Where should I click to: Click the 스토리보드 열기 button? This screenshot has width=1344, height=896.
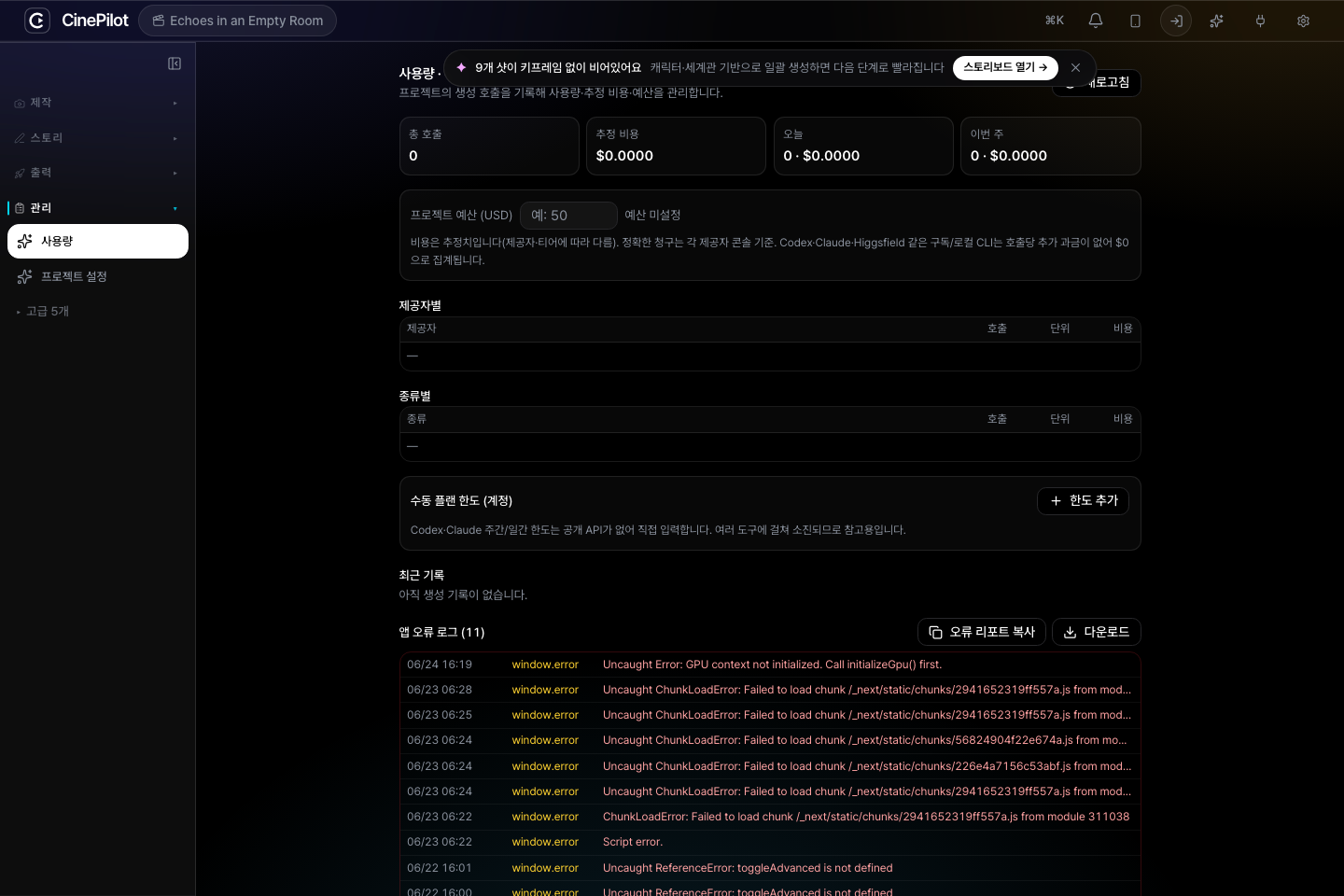point(1005,67)
